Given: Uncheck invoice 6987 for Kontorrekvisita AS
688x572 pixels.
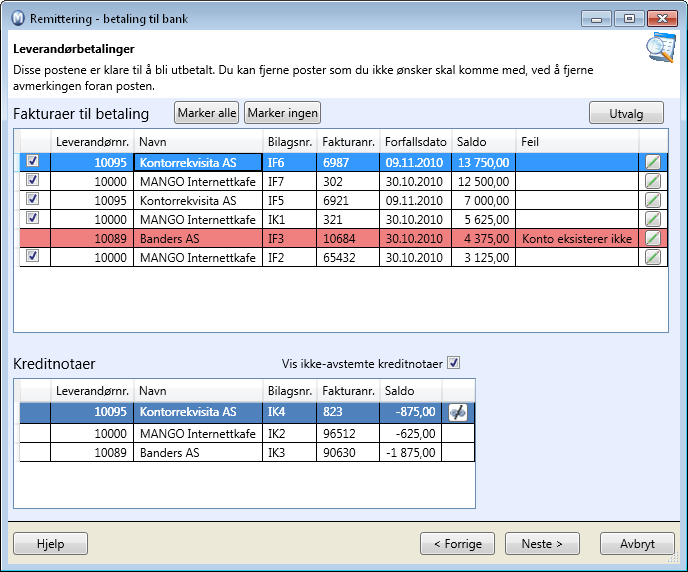Looking at the screenshot, I should (x=32, y=162).
